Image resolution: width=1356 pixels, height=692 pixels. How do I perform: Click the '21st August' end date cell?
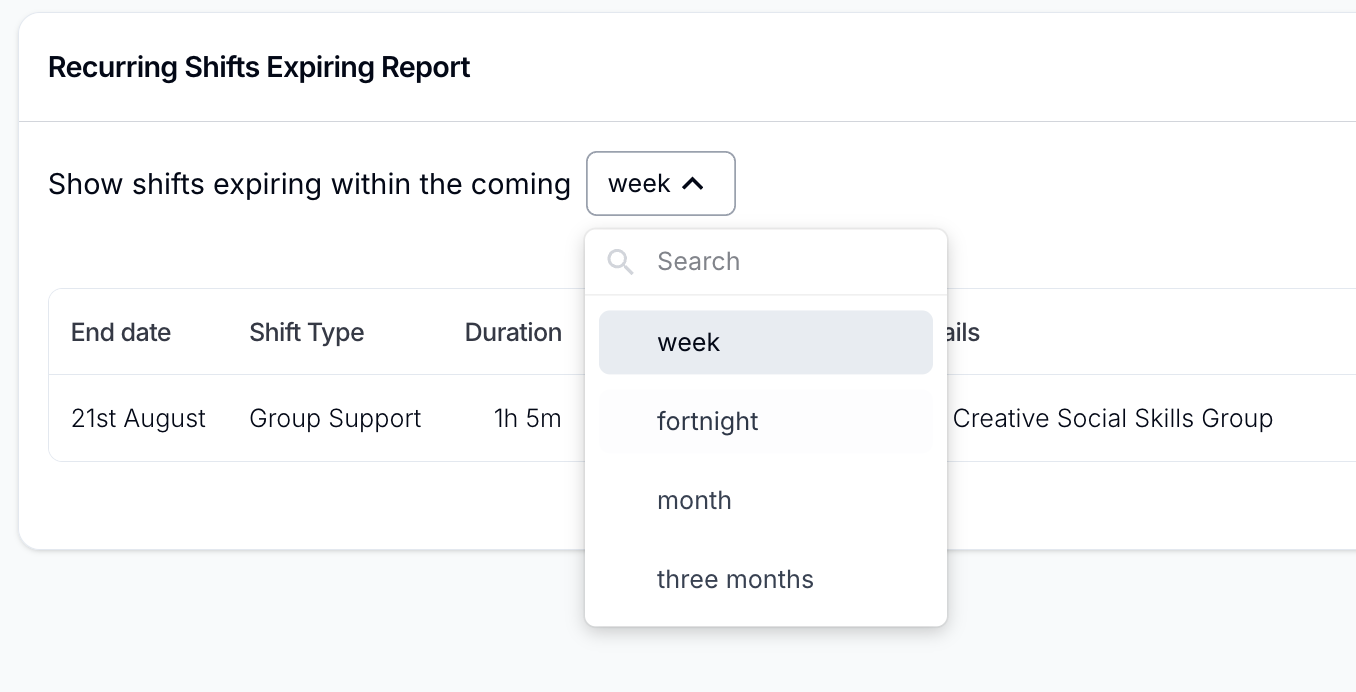point(138,418)
